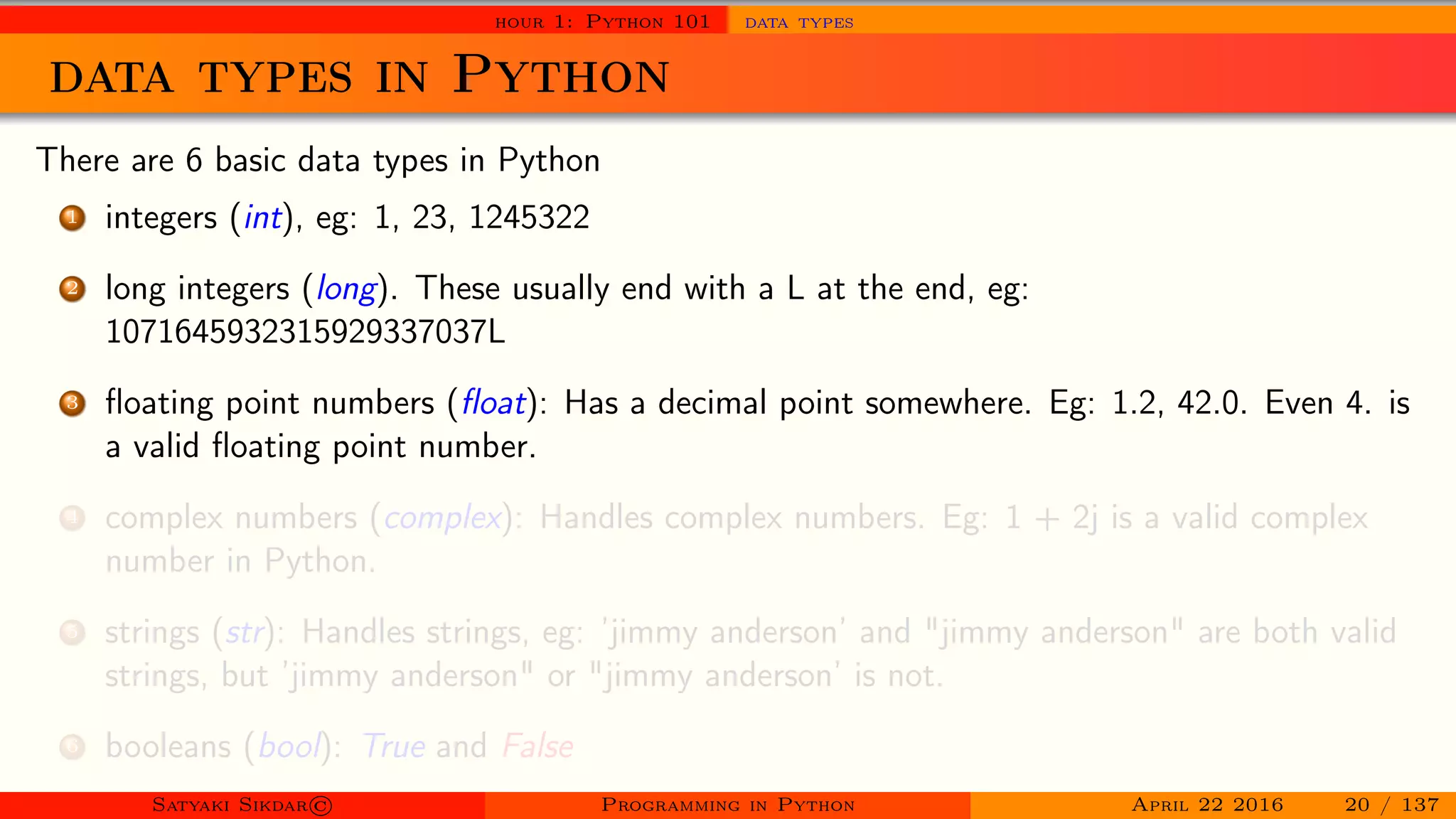Click 'Satyaki Sikdar' in the footer
The image size is (1456, 819).
coord(242,805)
